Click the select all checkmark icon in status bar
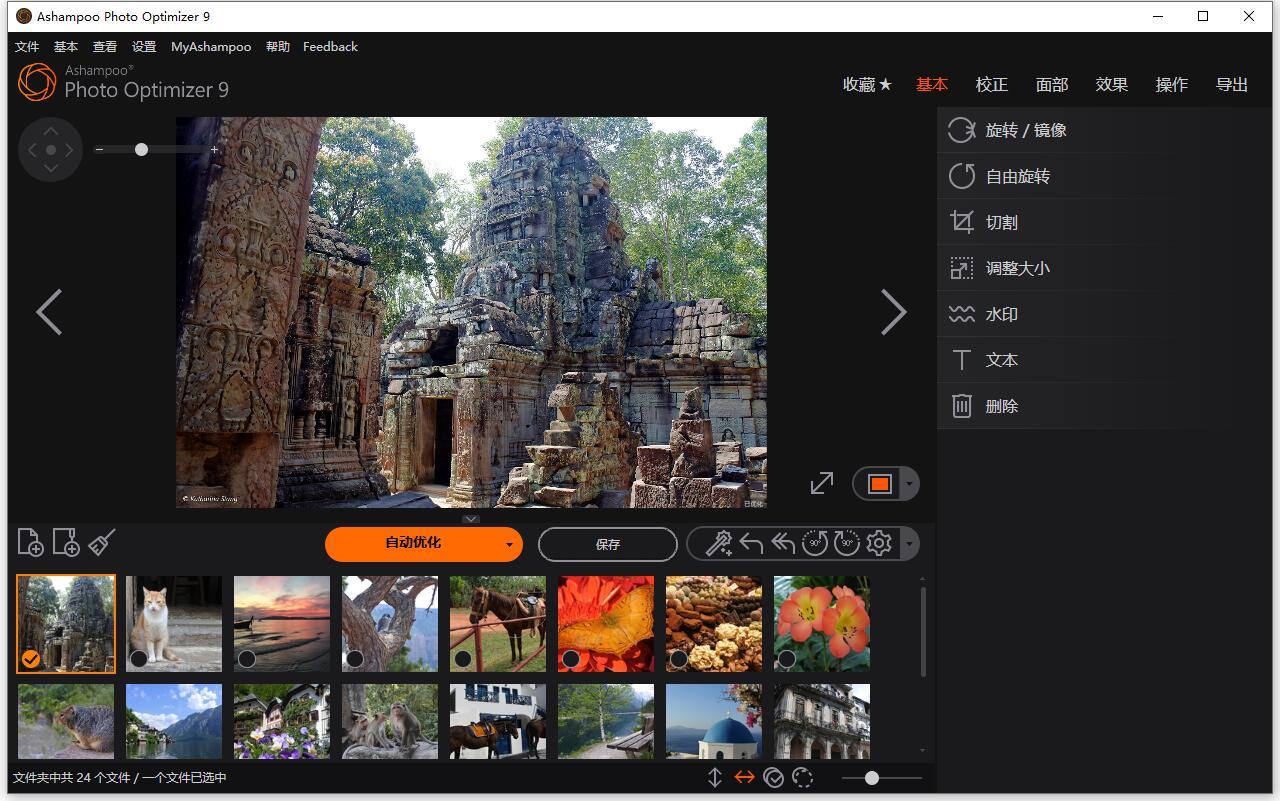 (x=773, y=778)
